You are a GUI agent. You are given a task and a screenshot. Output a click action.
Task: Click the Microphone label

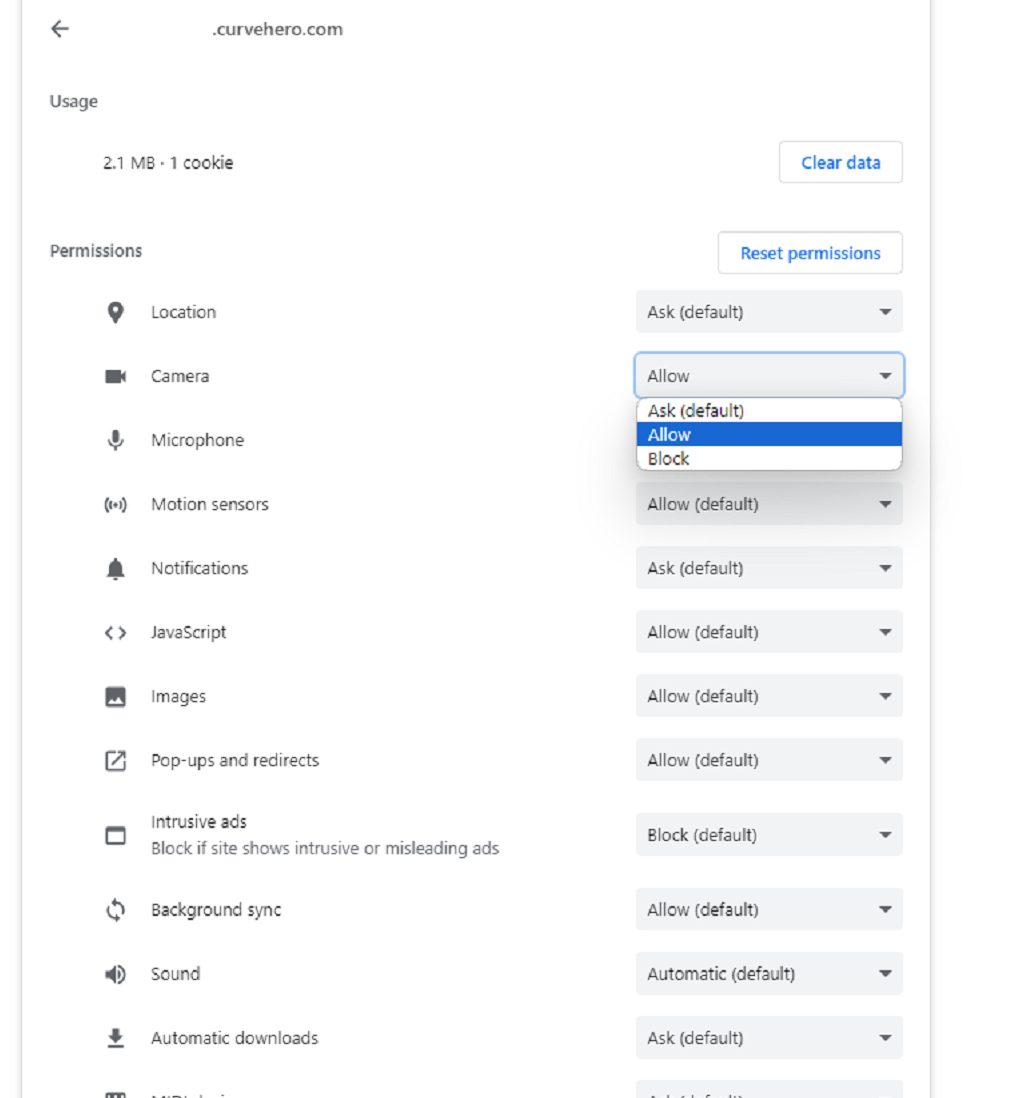point(197,440)
